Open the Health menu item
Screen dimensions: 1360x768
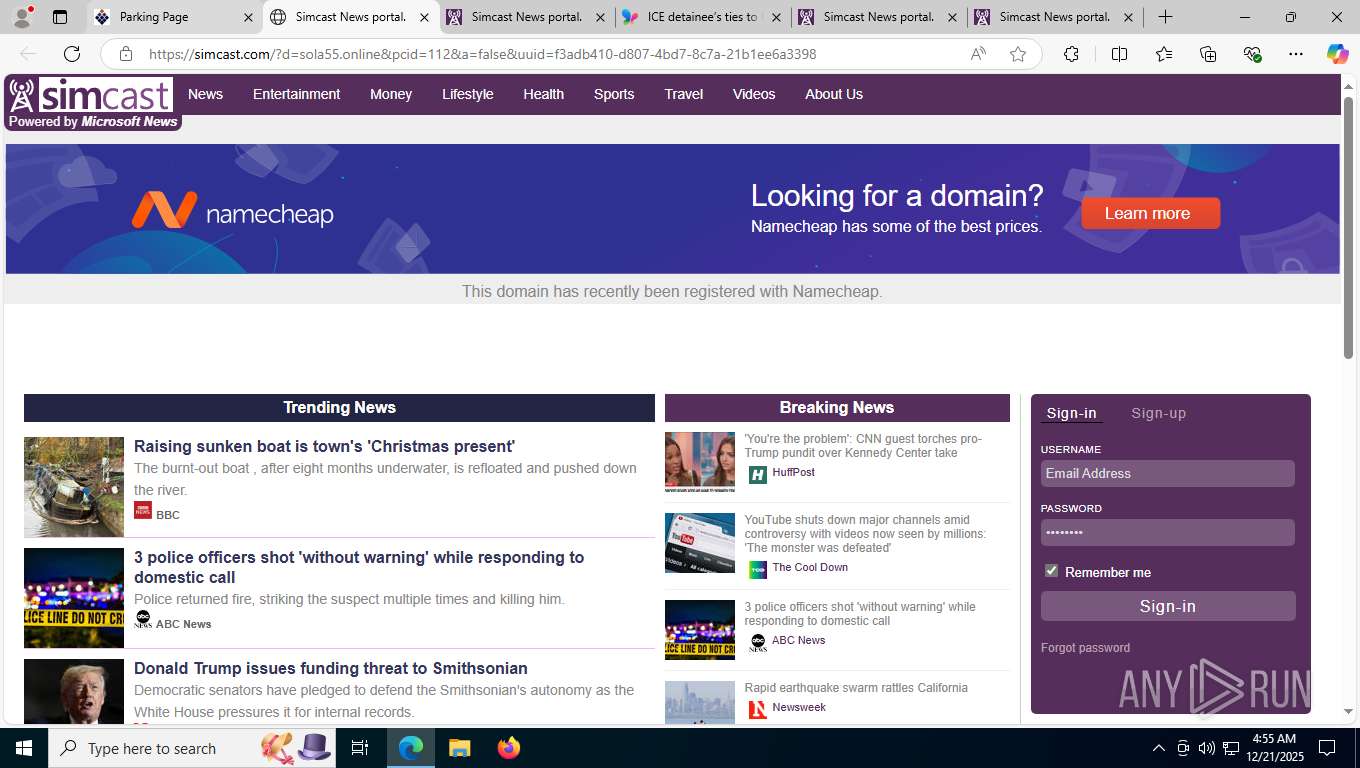point(543,94)
